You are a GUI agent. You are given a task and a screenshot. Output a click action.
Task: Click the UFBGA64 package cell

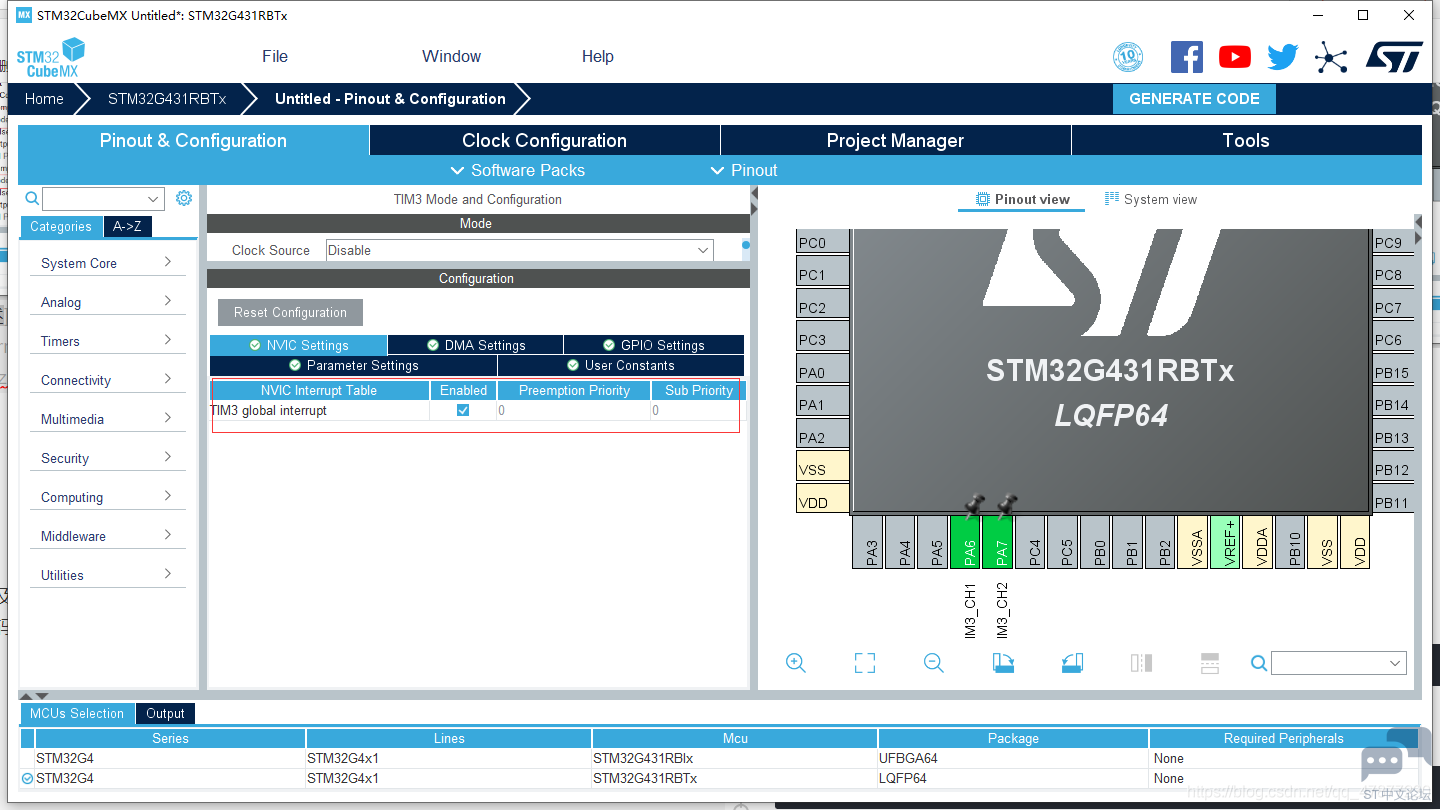pyautogui.click(x=1013, y=758)
